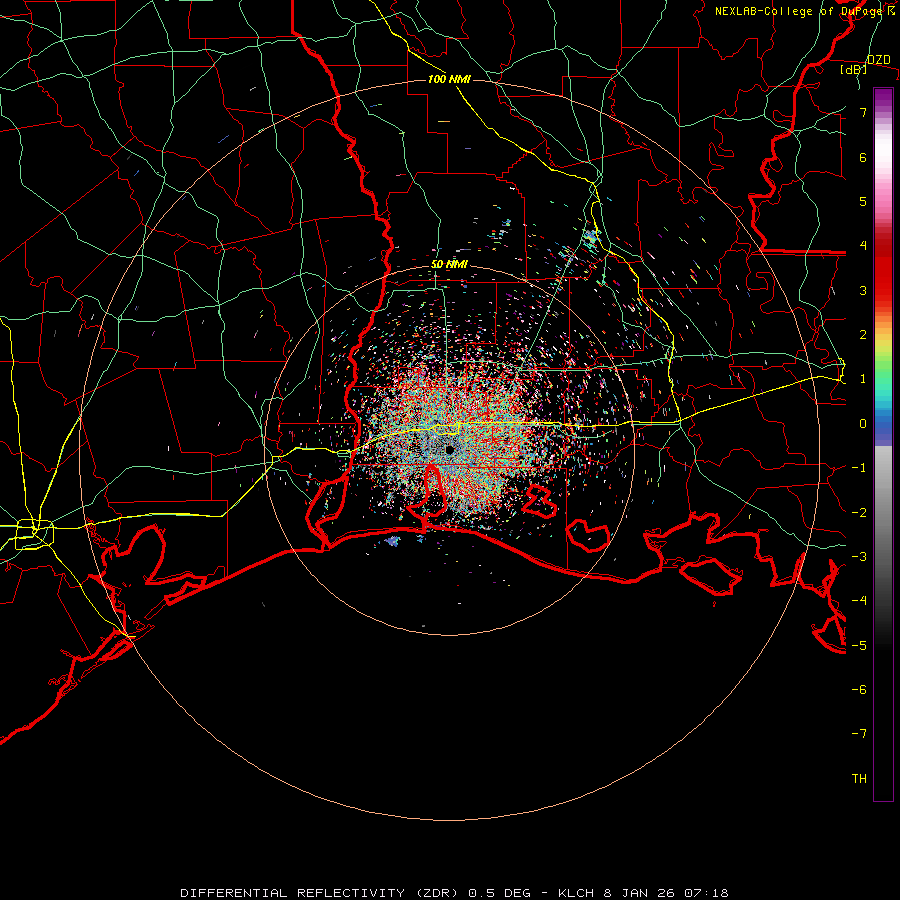Click the 6 value on color scale
This screenshot has height=900, width=900.
(x=863, y=157)
